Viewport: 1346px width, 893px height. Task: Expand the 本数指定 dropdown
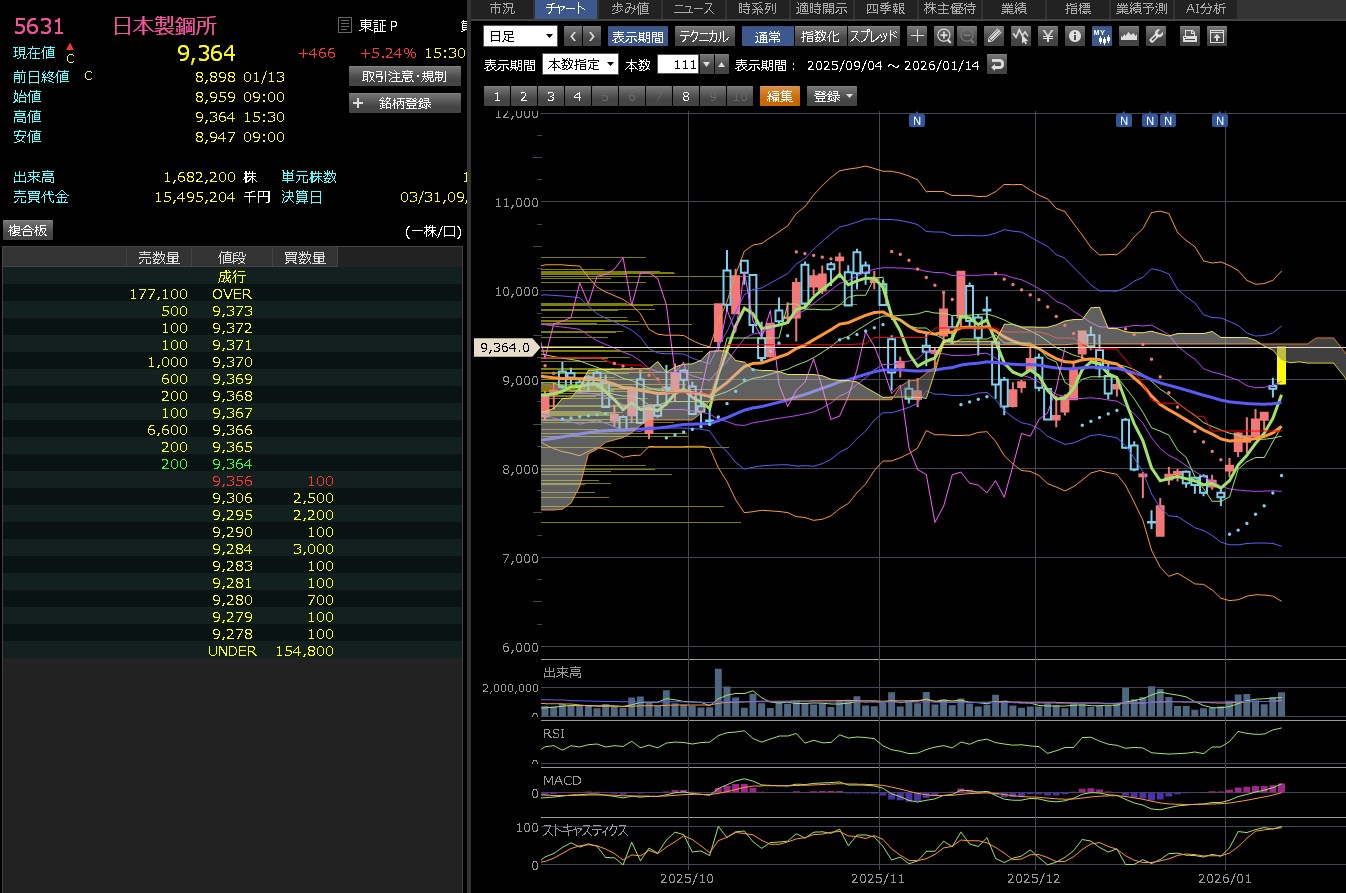tap(580, 64)
